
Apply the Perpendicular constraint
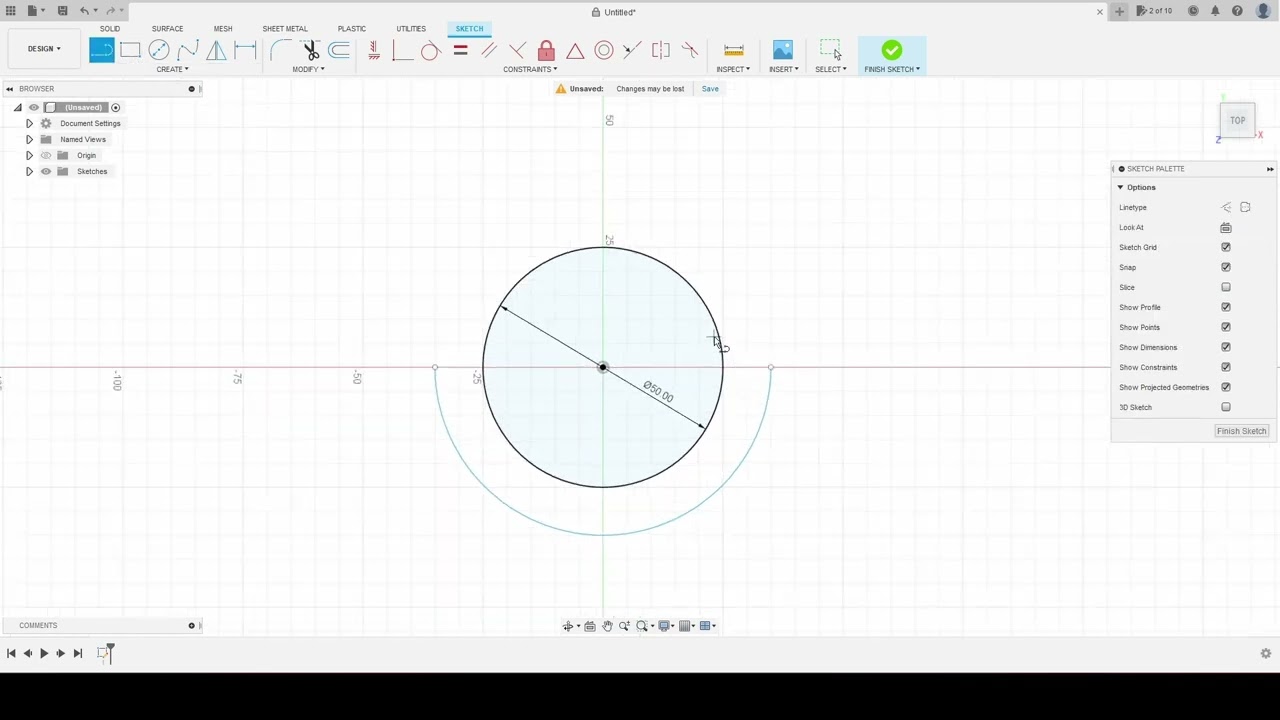[x=517, y=50]
